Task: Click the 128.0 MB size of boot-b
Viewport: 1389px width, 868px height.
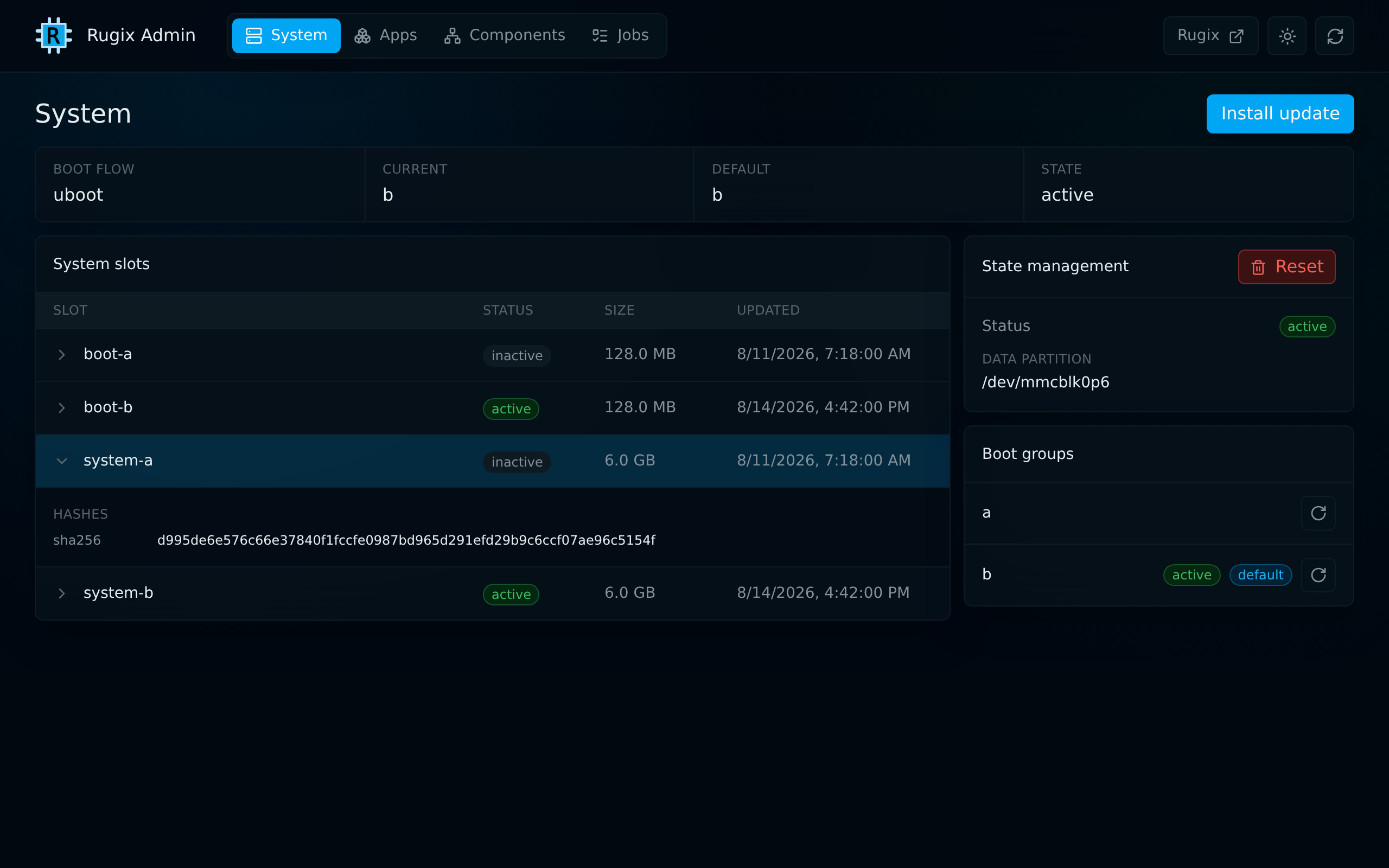Action: coord(640,407)
